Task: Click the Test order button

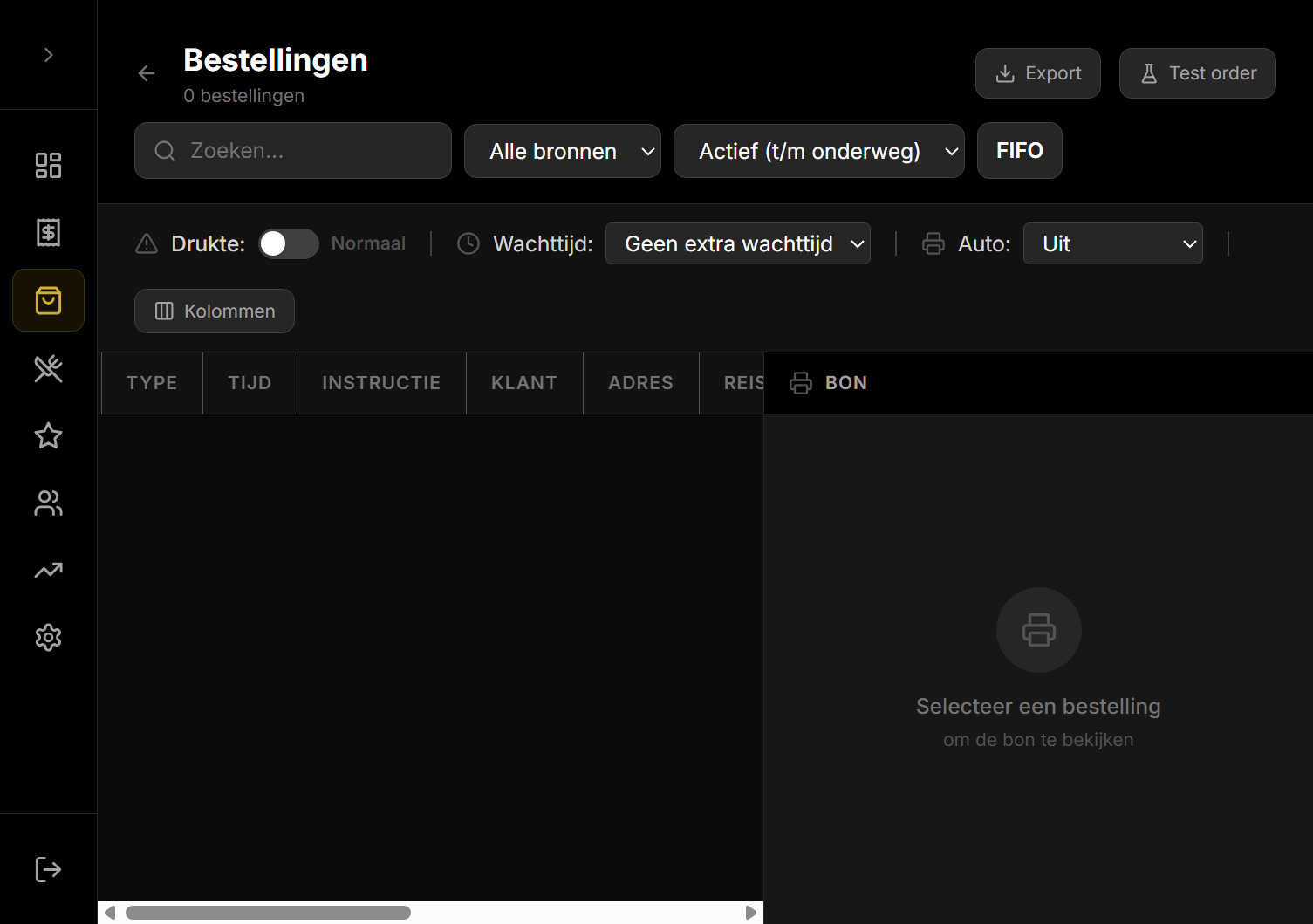Action: pos(1197,73)
